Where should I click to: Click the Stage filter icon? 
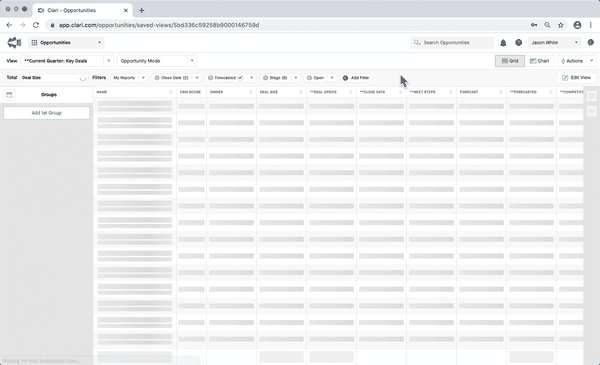265,78
